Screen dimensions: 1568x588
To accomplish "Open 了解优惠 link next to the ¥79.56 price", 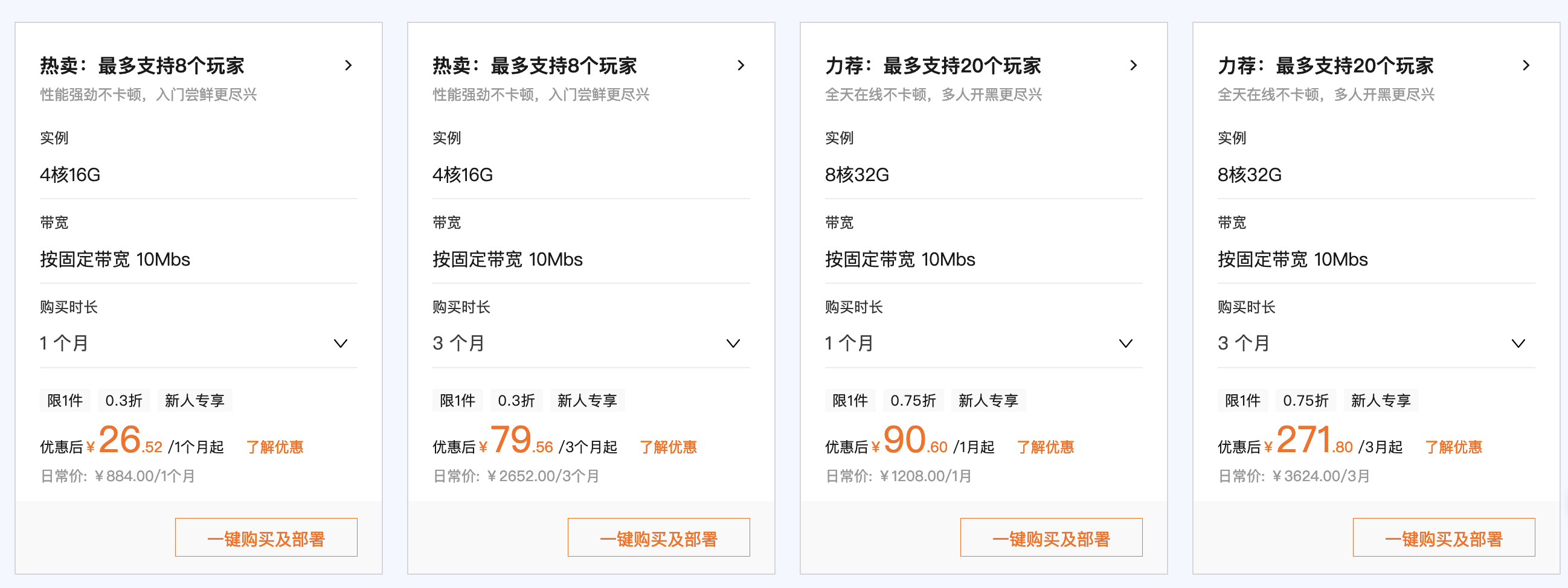I will (668, 447).
